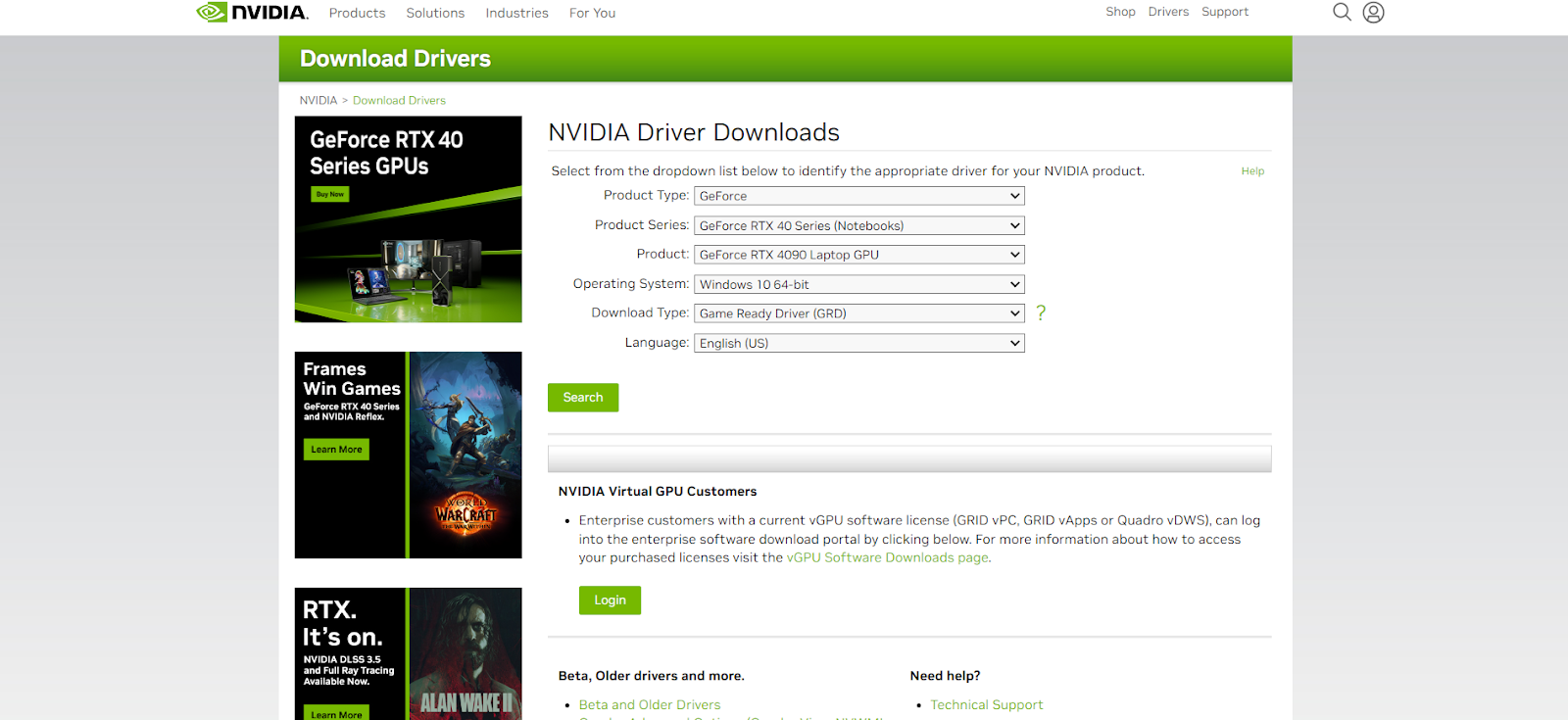This screenshot has width=1568, height=720.
Task: Click Learn More on the RTX It's on banner
Action: point(336,714)
